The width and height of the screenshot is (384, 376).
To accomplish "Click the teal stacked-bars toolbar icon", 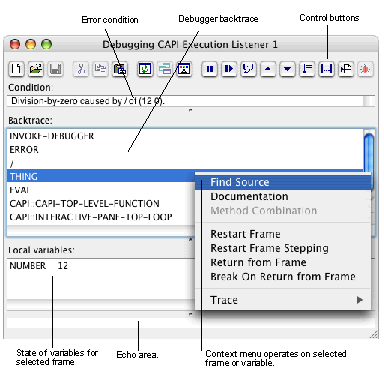I will 165,69.
